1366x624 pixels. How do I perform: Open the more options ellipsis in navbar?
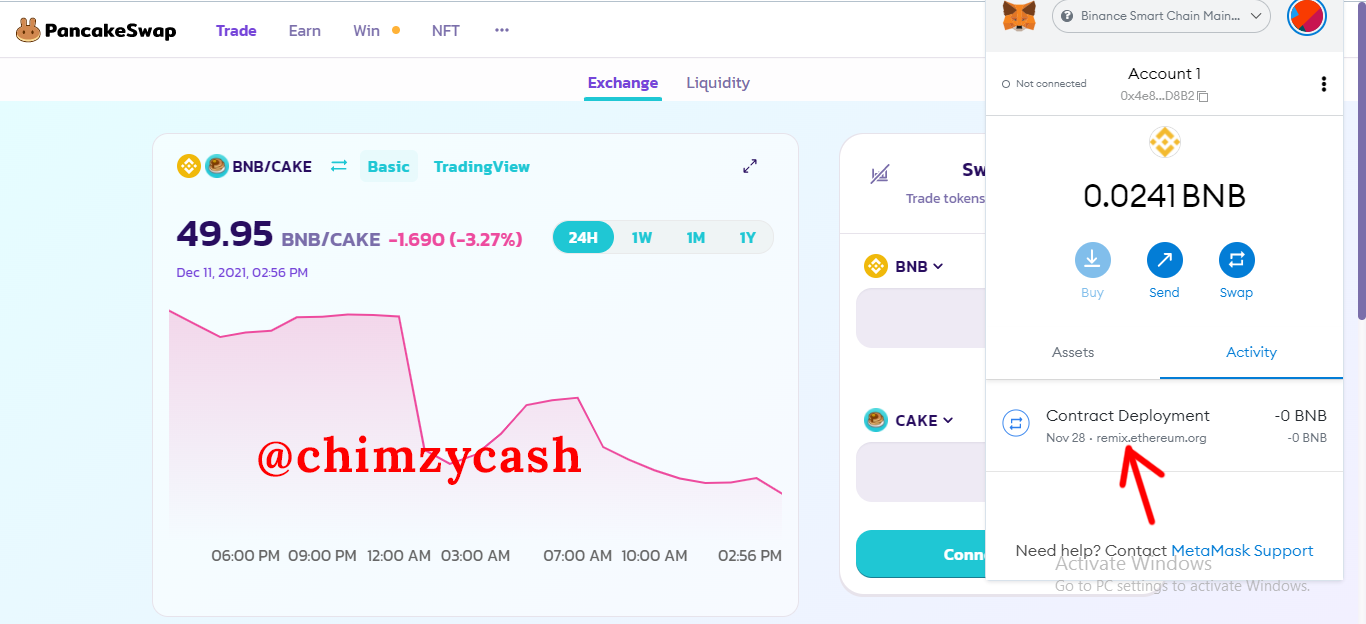[502, 31]
